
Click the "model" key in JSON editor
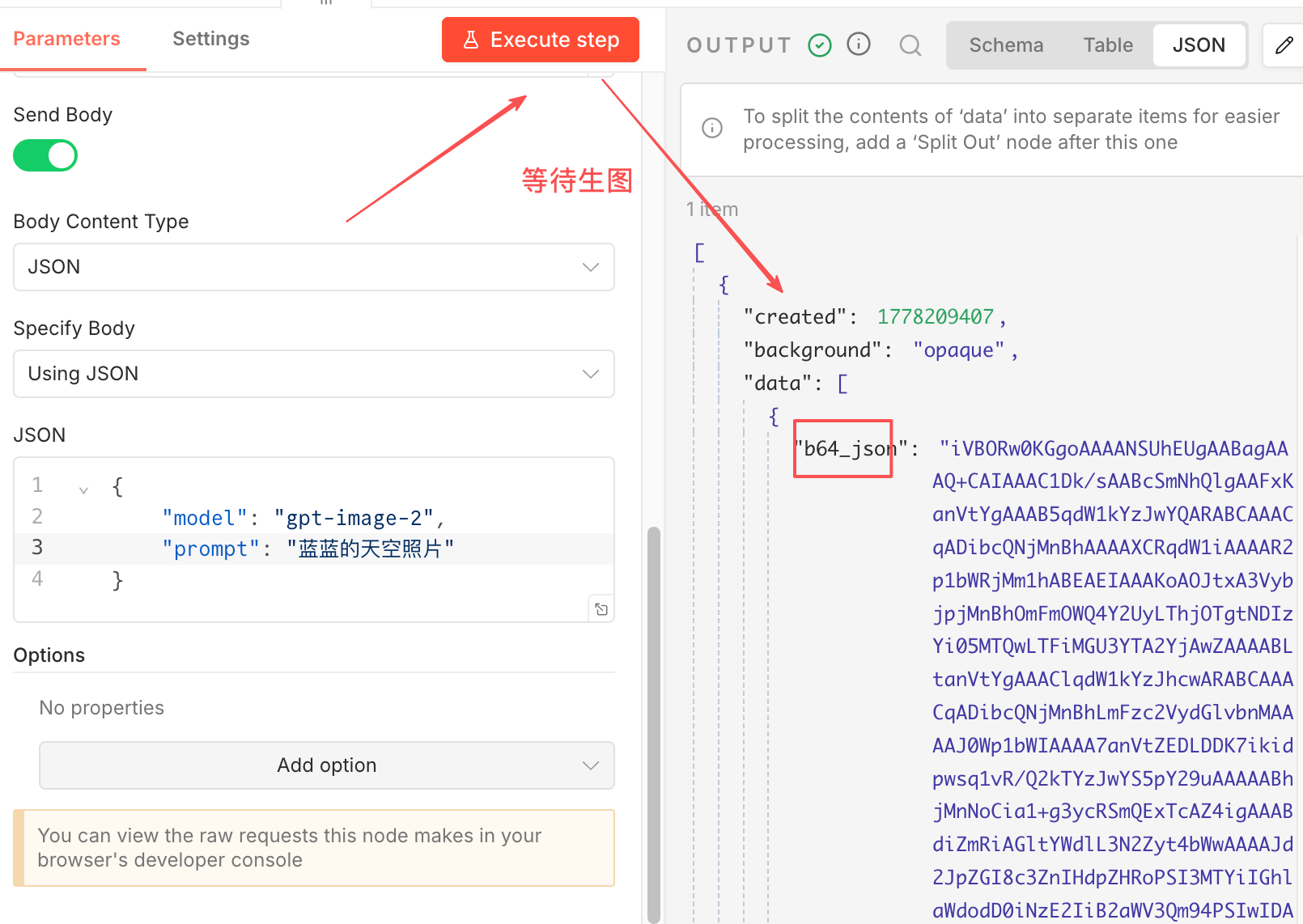[x=204, y=518]
